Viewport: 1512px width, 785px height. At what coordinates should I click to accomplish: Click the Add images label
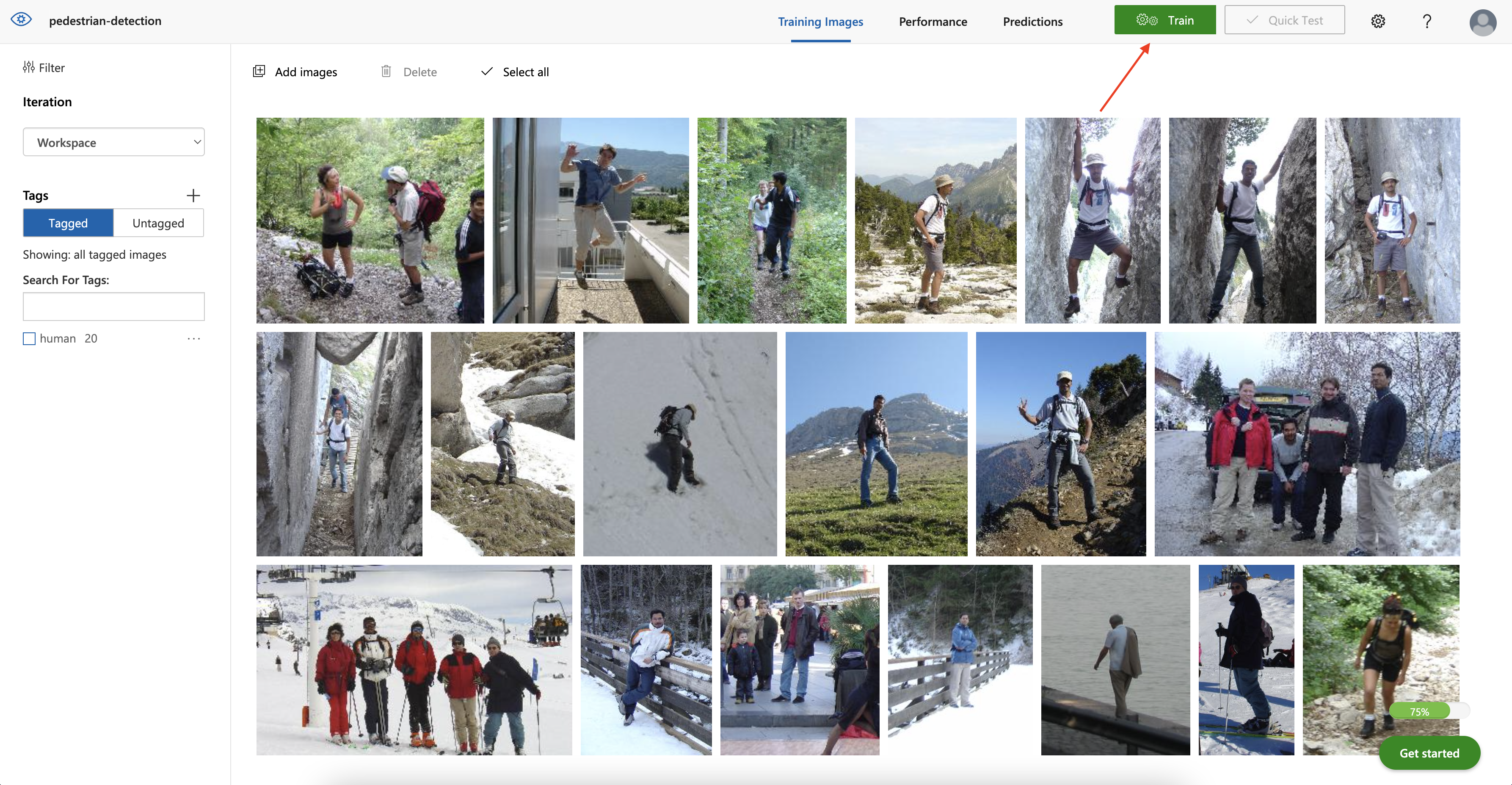click(306, 72)
